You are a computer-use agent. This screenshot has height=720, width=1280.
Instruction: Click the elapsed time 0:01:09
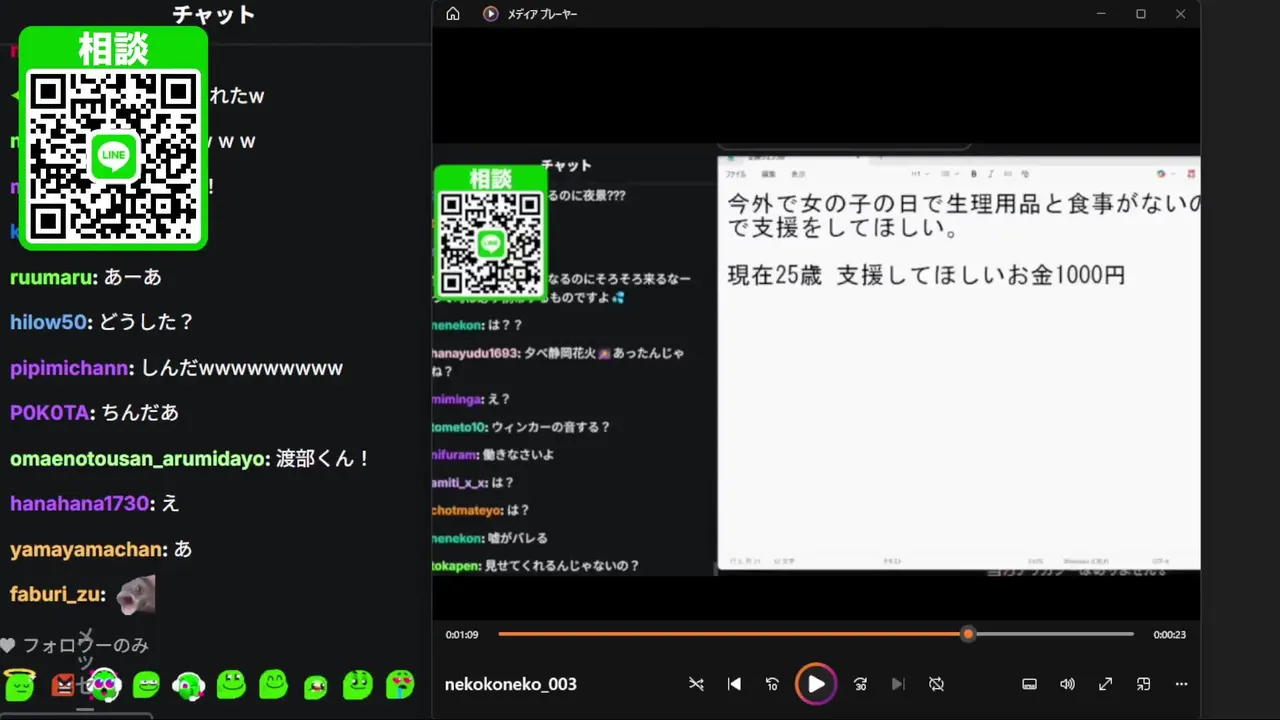pos(462,635)
